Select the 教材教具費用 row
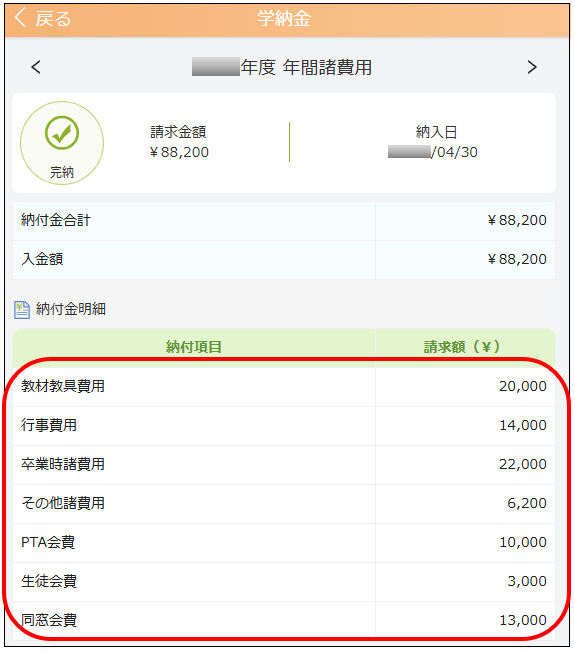The image size is (575, 653). pyautogui.click(x=284, y=387)
